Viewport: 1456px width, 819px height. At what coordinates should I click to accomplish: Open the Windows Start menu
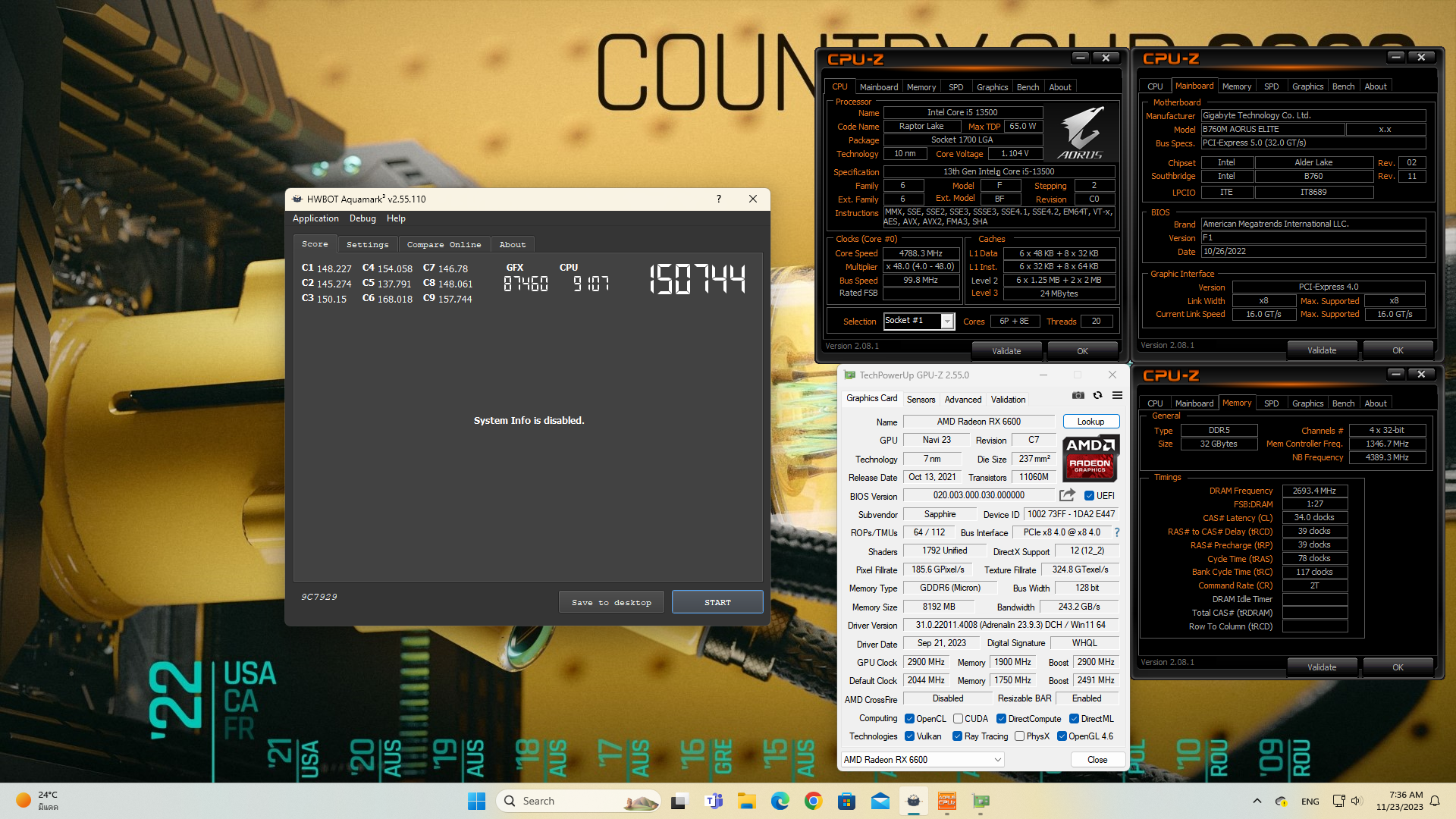[476, 801]
